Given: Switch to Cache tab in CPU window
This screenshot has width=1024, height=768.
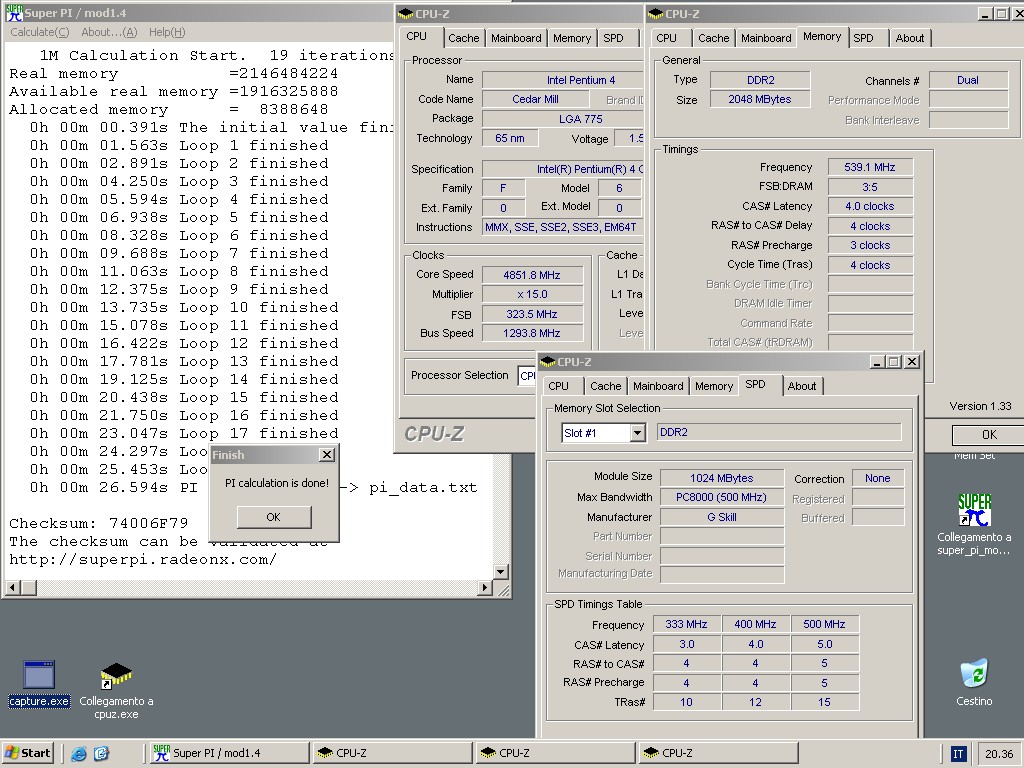Looking at the screenshot, I should pos(463,38).
